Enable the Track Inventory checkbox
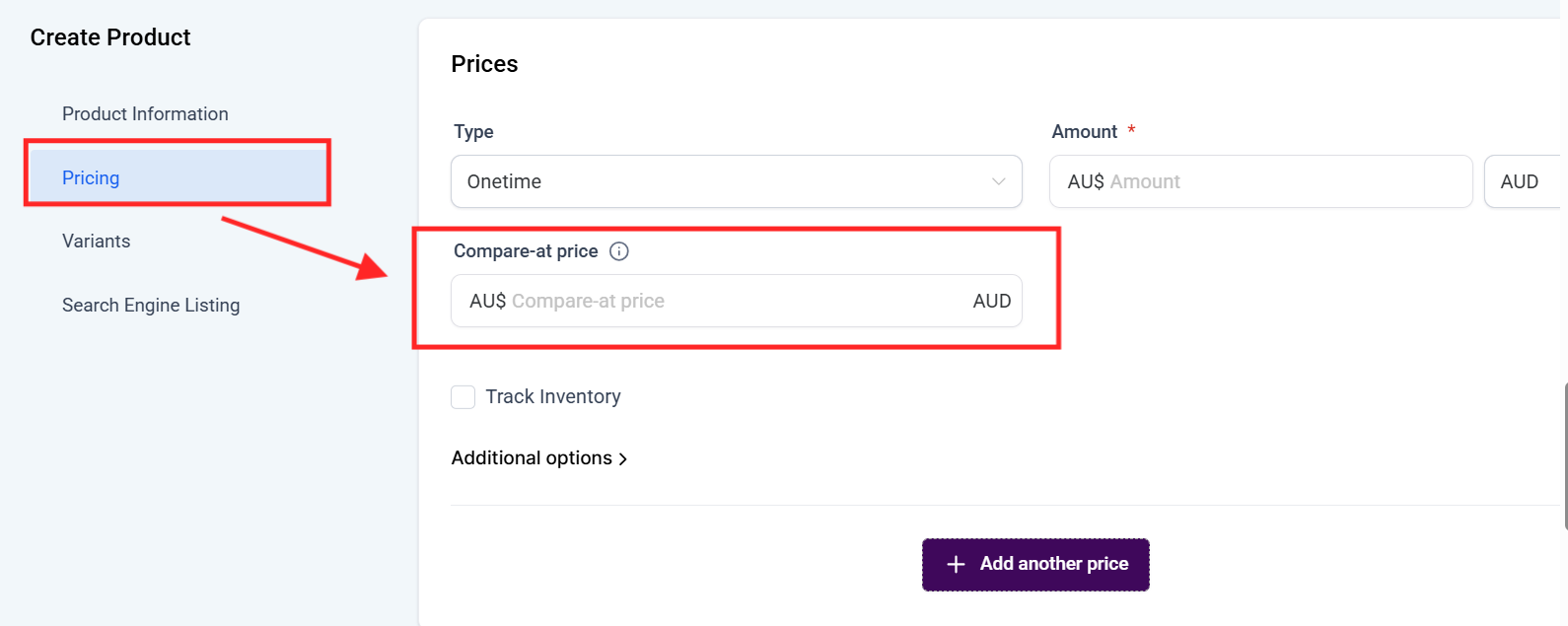This screenshot has width=1568, height=626. click(463, 396)
